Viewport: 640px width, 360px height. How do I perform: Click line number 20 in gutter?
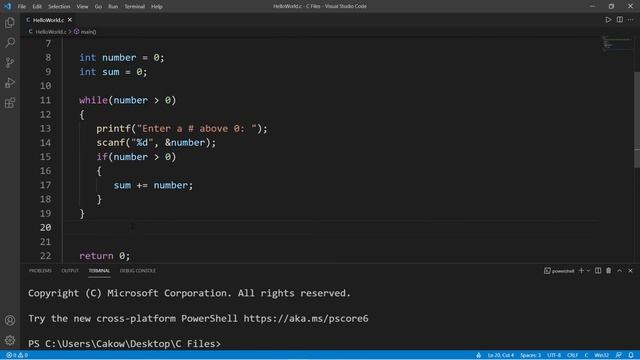tap(45, 228)
